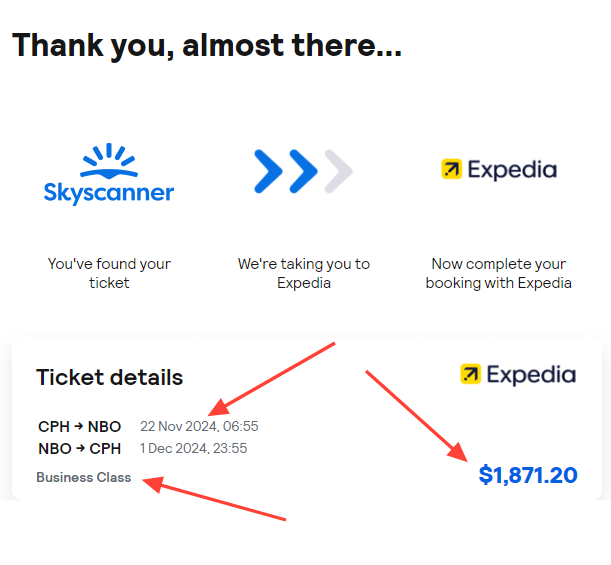The width and height of the screenshot is (611, 565).
Task: Click the "Thank you, almost there..." heading
Action: [x=207, y=46]
